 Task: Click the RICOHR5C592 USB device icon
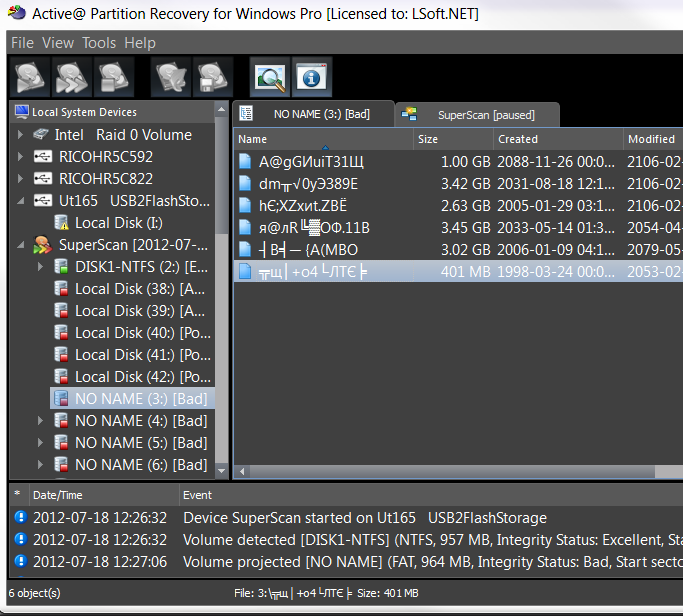[x=43, y=156]
